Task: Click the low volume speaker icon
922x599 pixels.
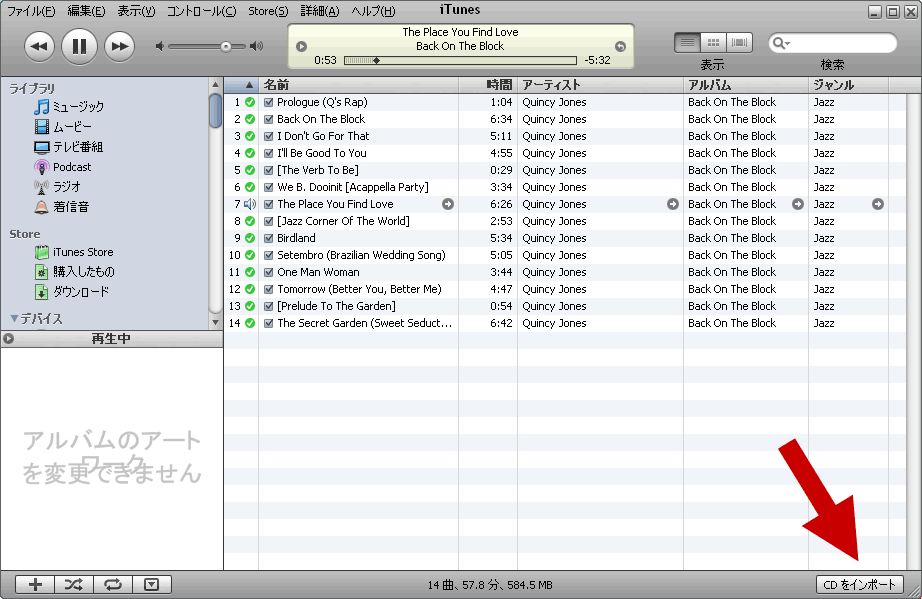Action: [x=159, y=46]
